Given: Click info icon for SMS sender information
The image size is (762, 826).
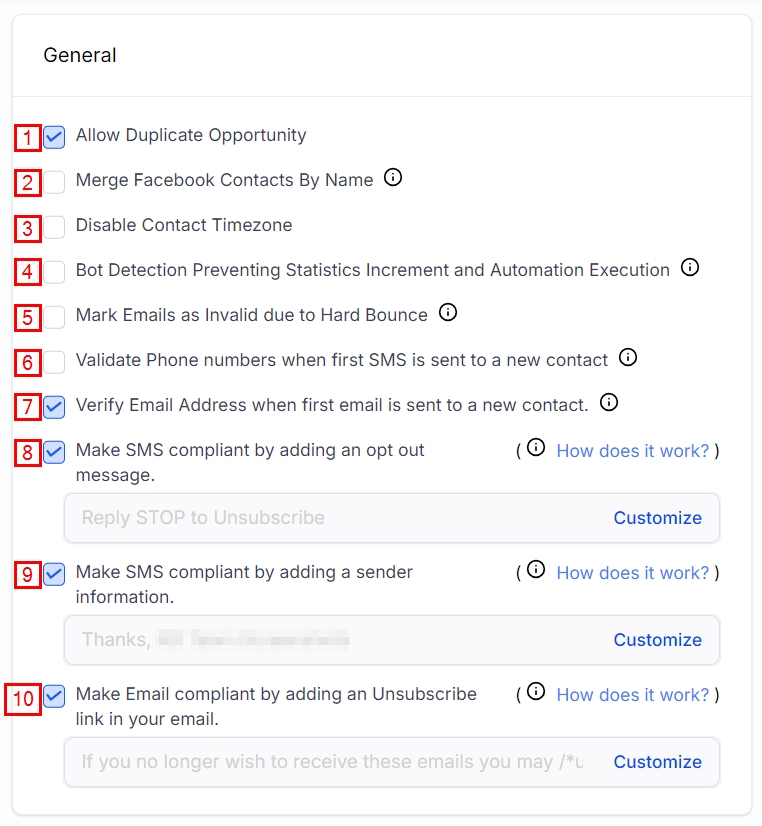Looking at the screenshot, I should click(x=536, y=570).
